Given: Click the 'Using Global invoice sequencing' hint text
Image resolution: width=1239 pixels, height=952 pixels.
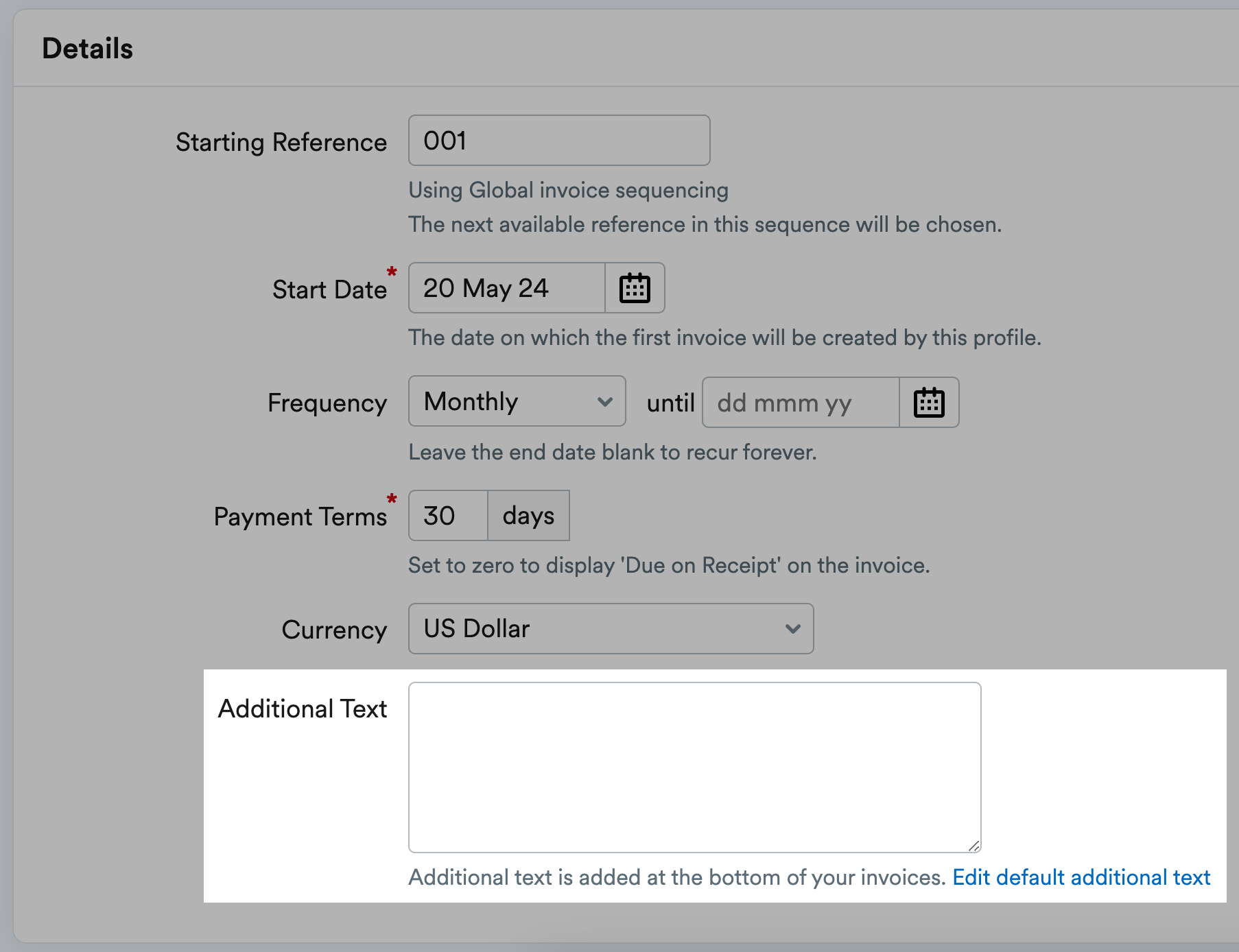Looking at the screenshot, I should click(569, 190).
